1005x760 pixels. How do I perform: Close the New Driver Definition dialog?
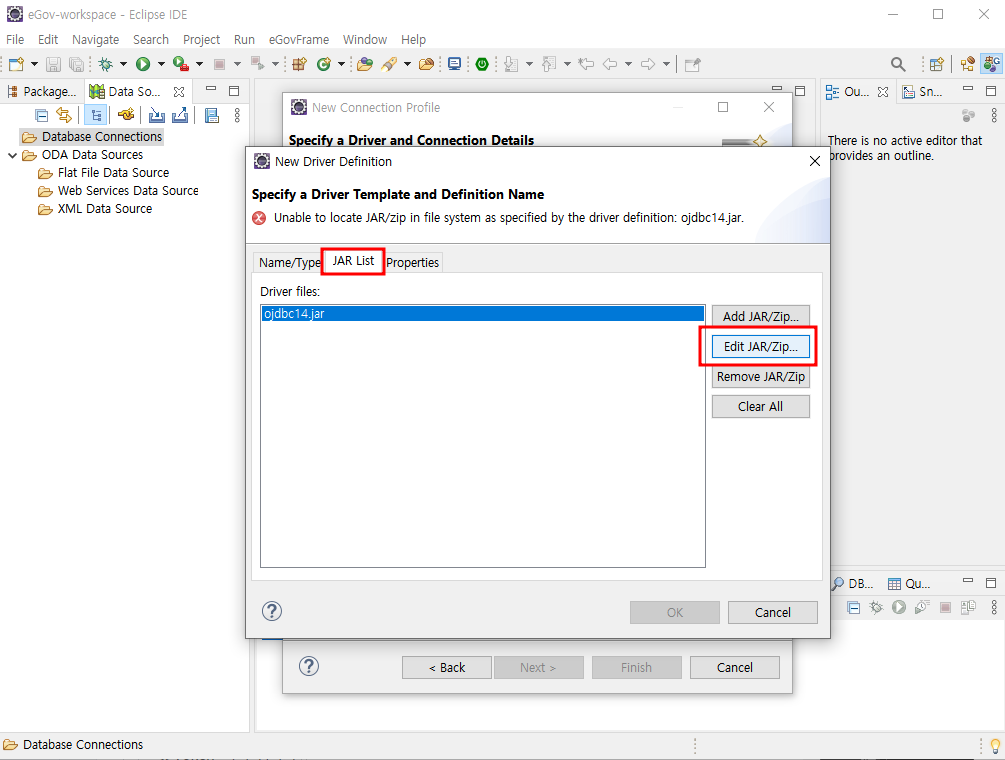pos(815,161)
